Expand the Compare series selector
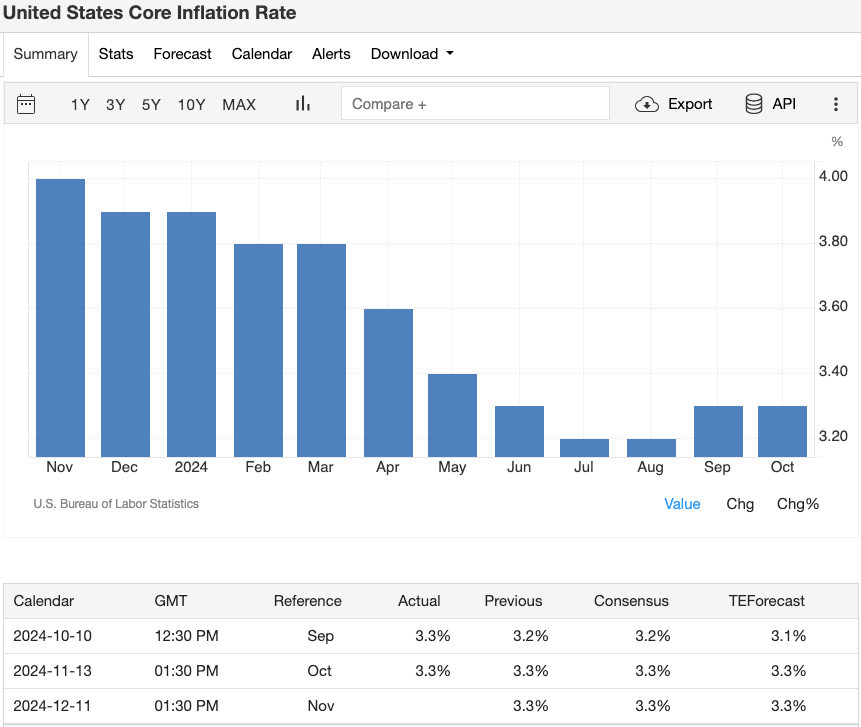 tap(475, 103)
